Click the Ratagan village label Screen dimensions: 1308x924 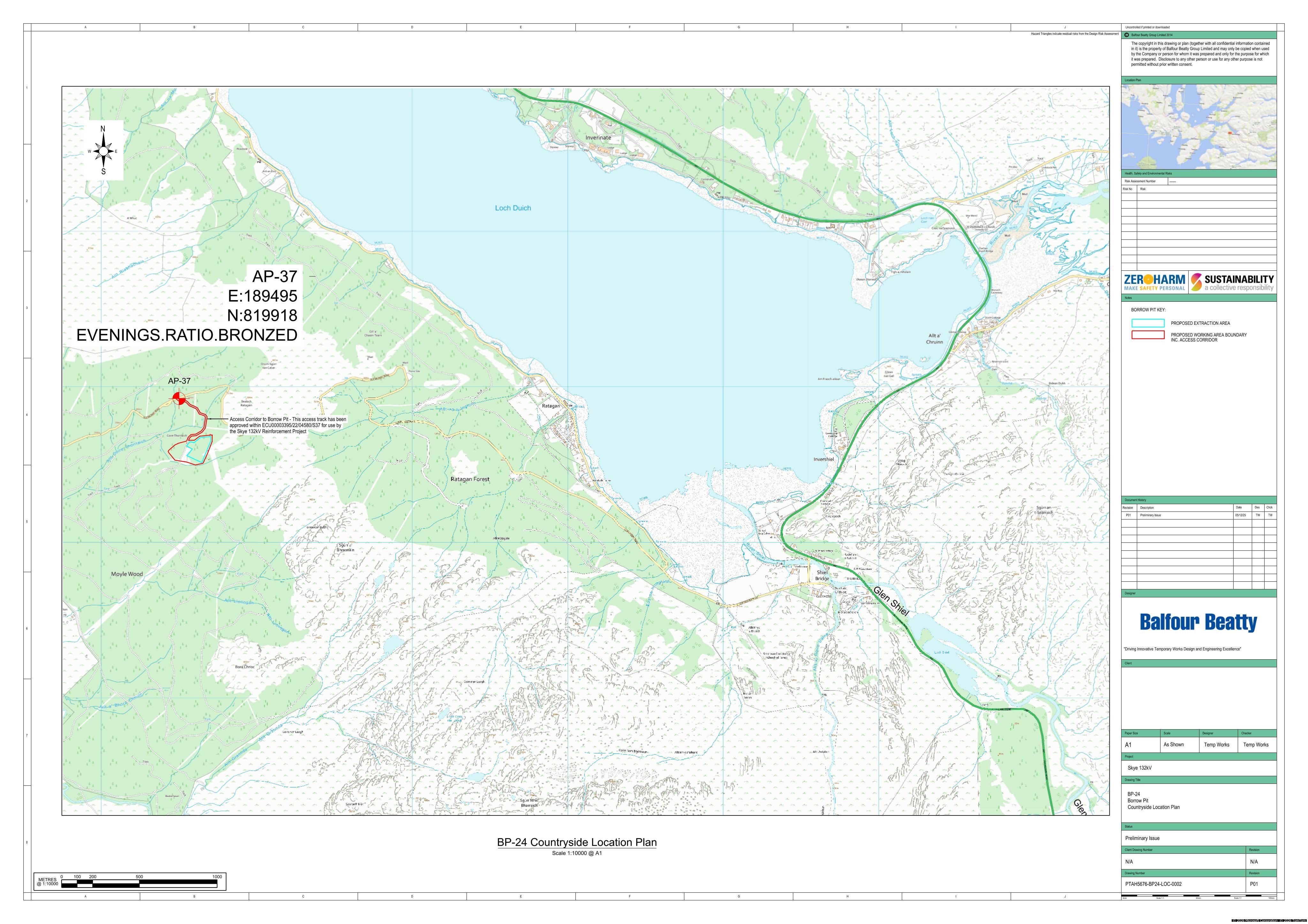[x=551, y=406]
